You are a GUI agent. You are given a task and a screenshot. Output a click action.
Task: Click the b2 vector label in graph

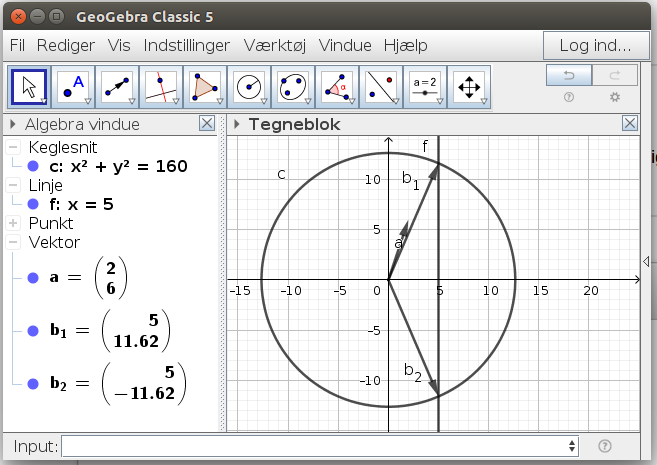tap(413, 372)
